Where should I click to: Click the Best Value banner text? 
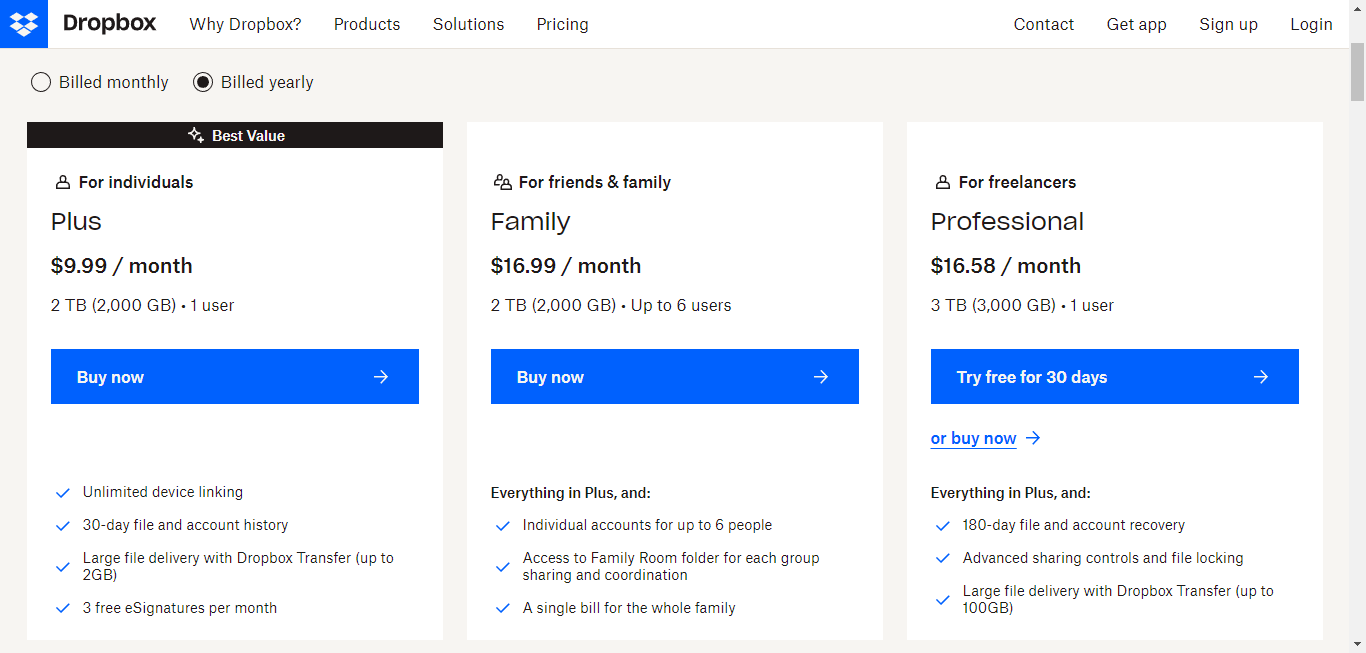point(248,135)
